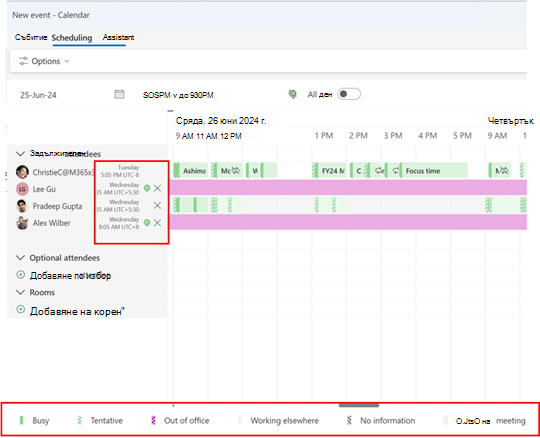Click the add room plus icon
The height and width of the screenshot is (438, 540).
click(x=21, y=309)
